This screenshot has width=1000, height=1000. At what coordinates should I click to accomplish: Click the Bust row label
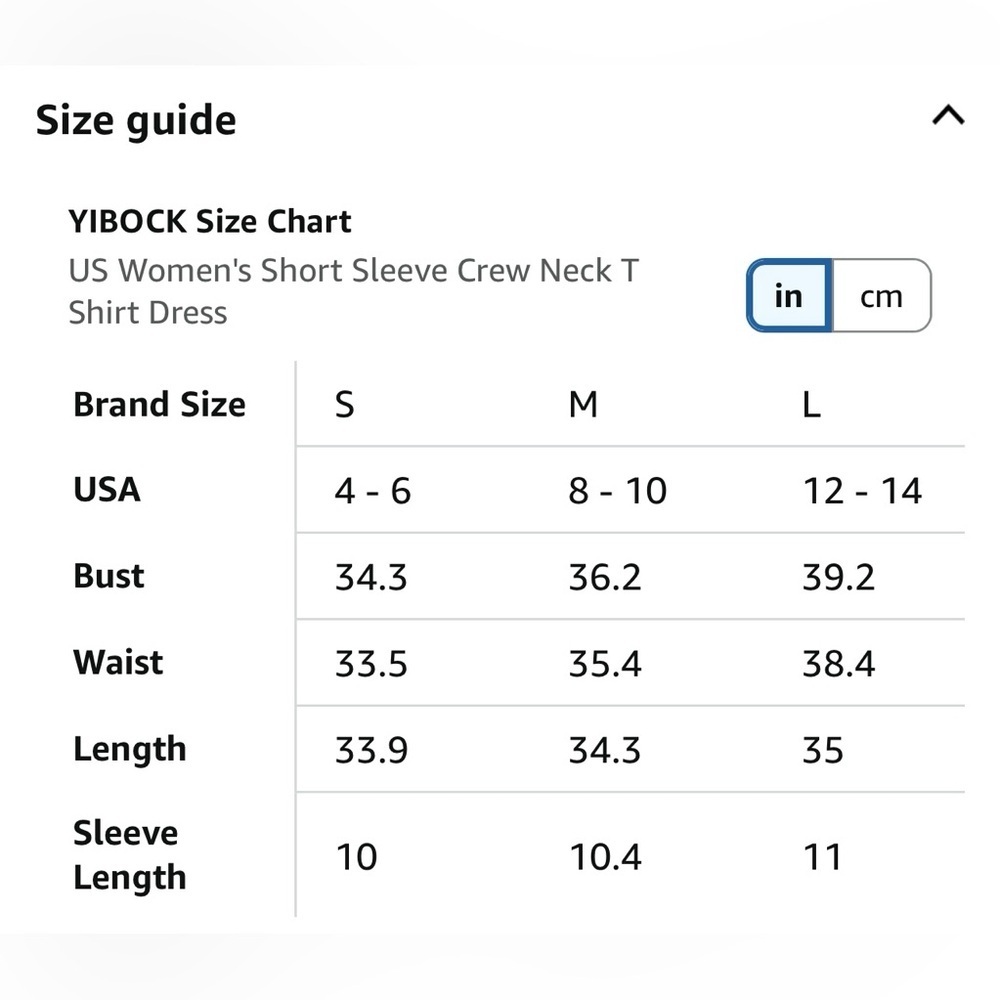pyautogui.click(x=108, y=576)
